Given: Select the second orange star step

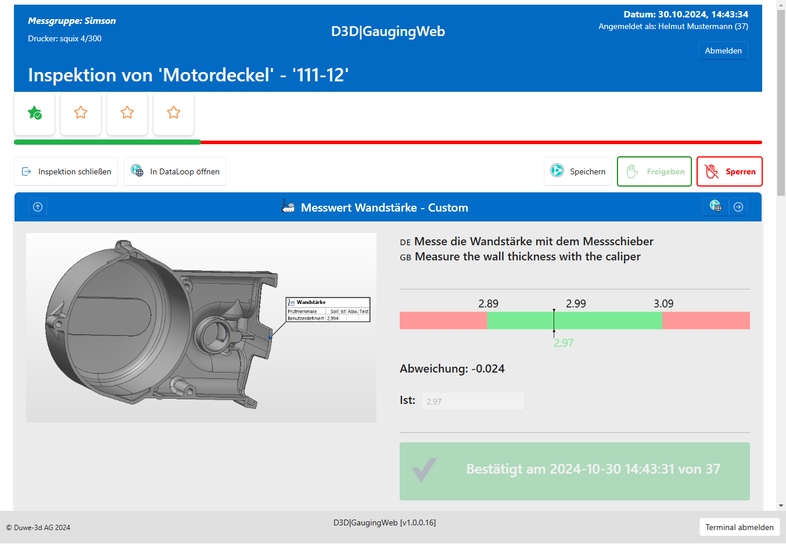Looking at the screenshot, I should [81, 113].
